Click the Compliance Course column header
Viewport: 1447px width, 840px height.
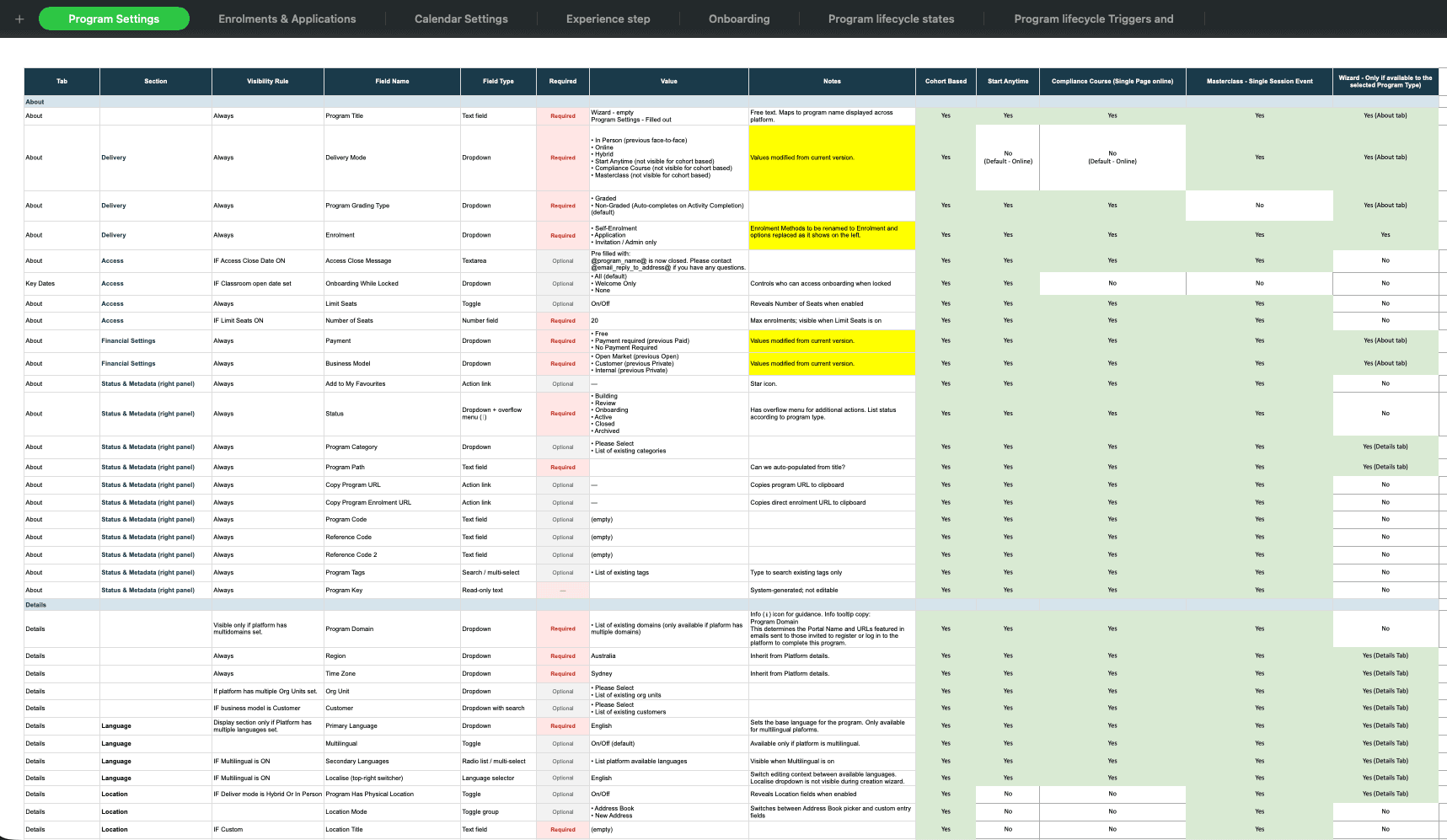point(1112,82)
